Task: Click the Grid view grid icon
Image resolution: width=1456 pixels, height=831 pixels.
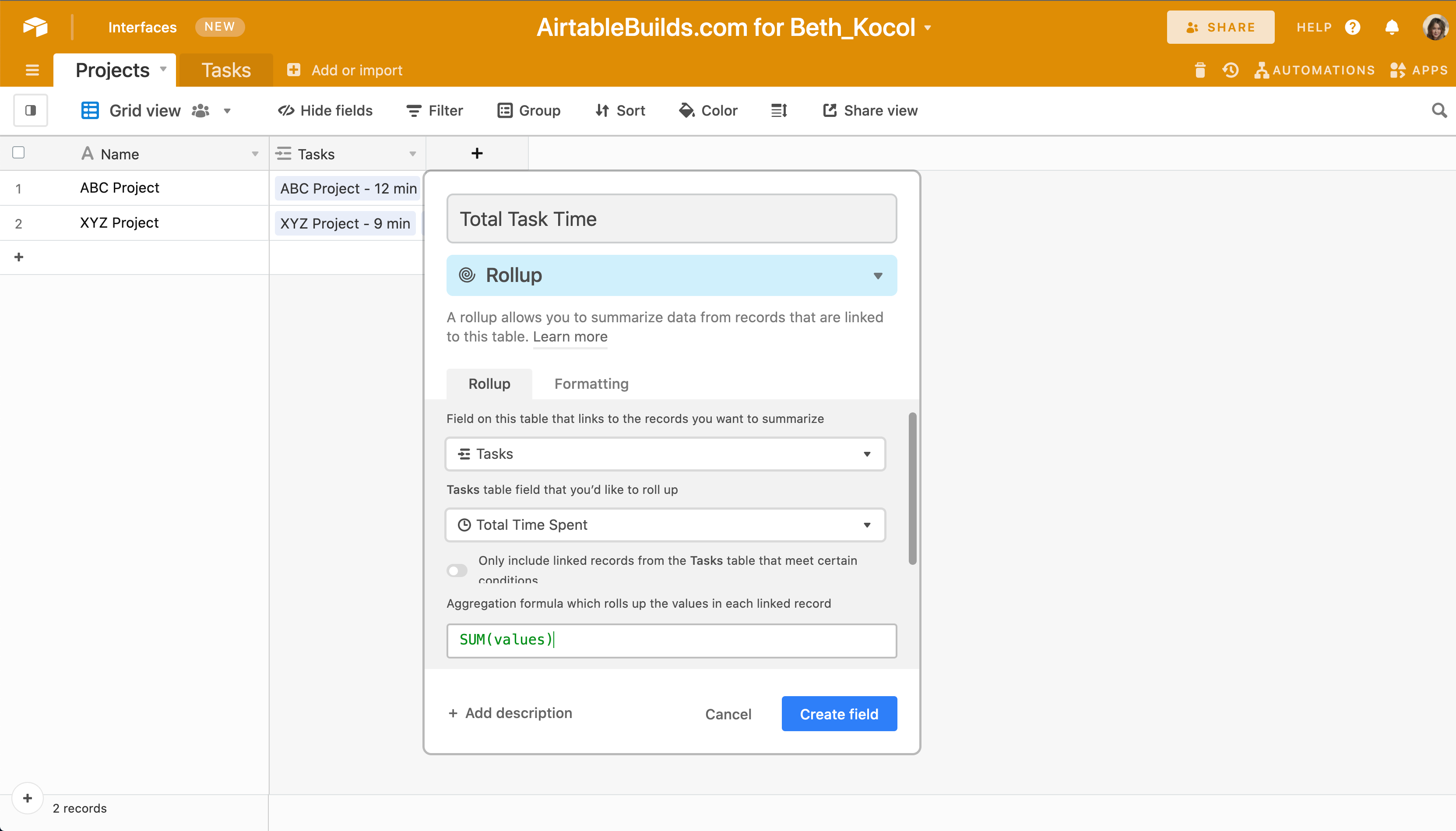Action: [90, 110]
